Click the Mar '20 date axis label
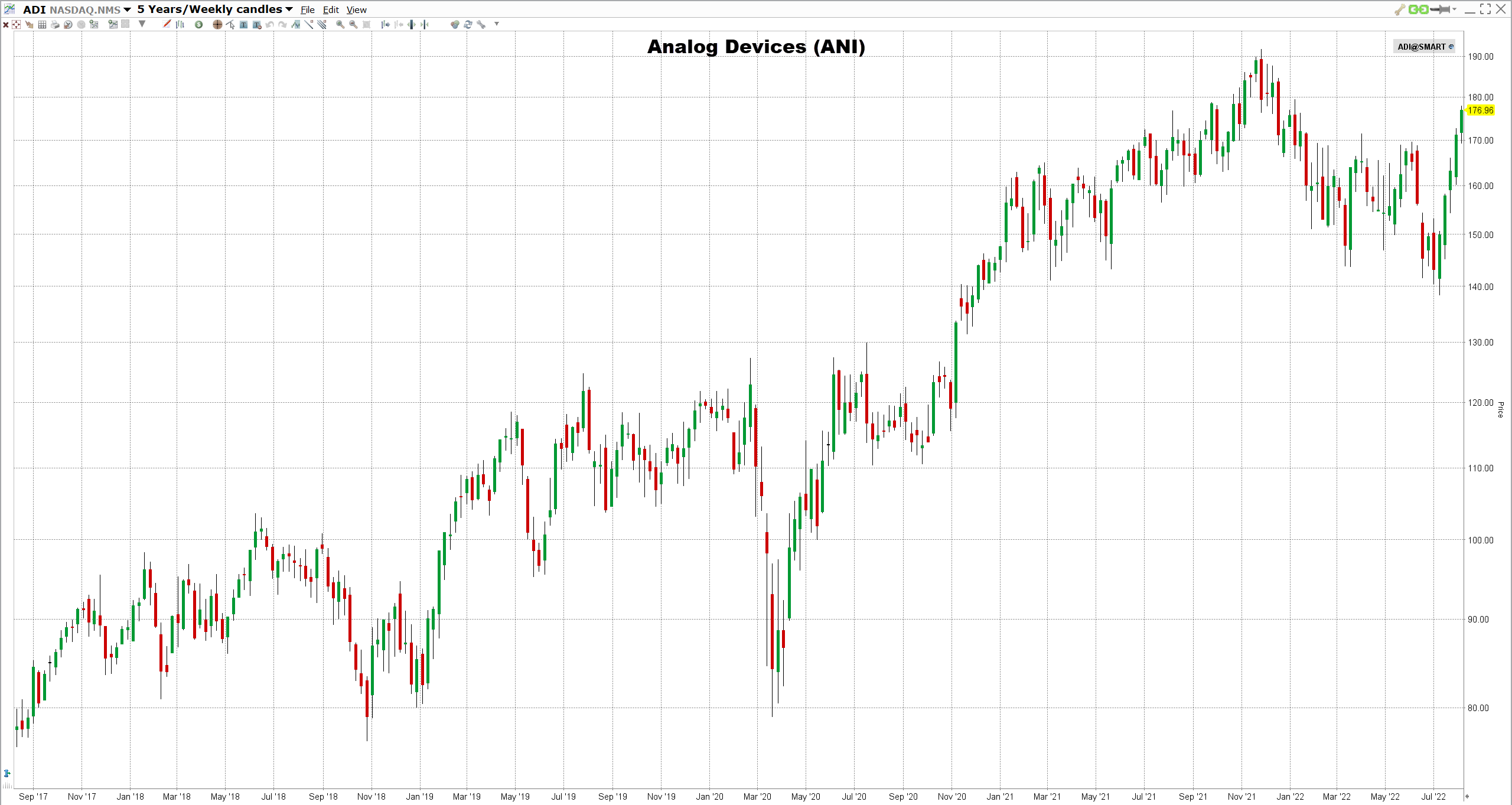 tap(757, 797)
